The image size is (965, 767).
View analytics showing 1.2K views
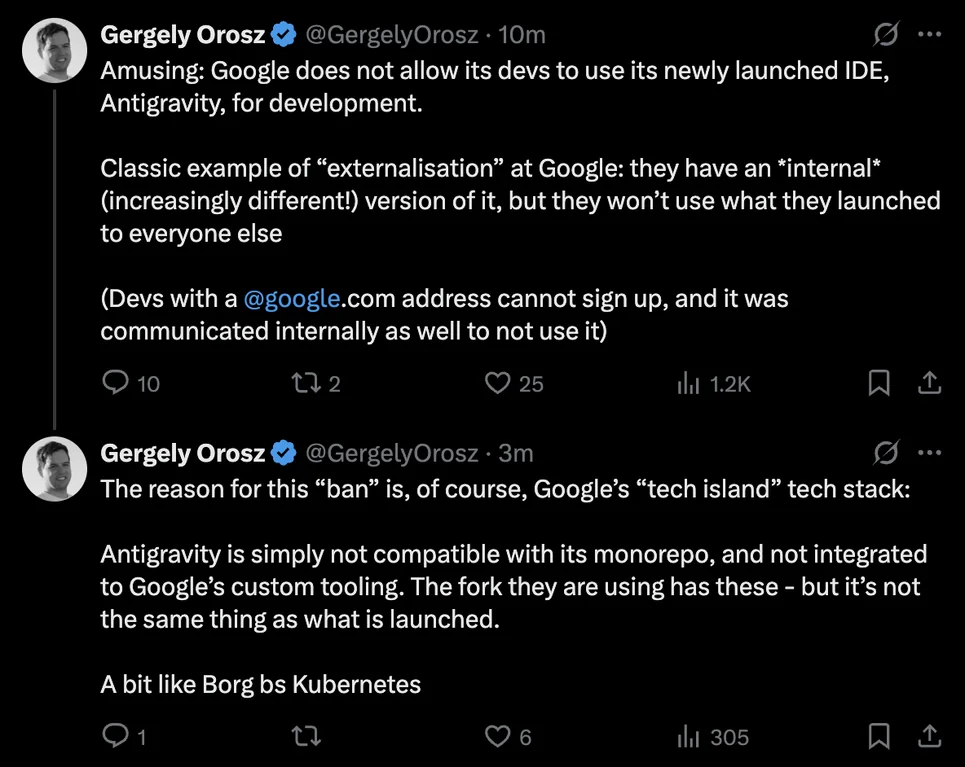(x=689, y=383)
